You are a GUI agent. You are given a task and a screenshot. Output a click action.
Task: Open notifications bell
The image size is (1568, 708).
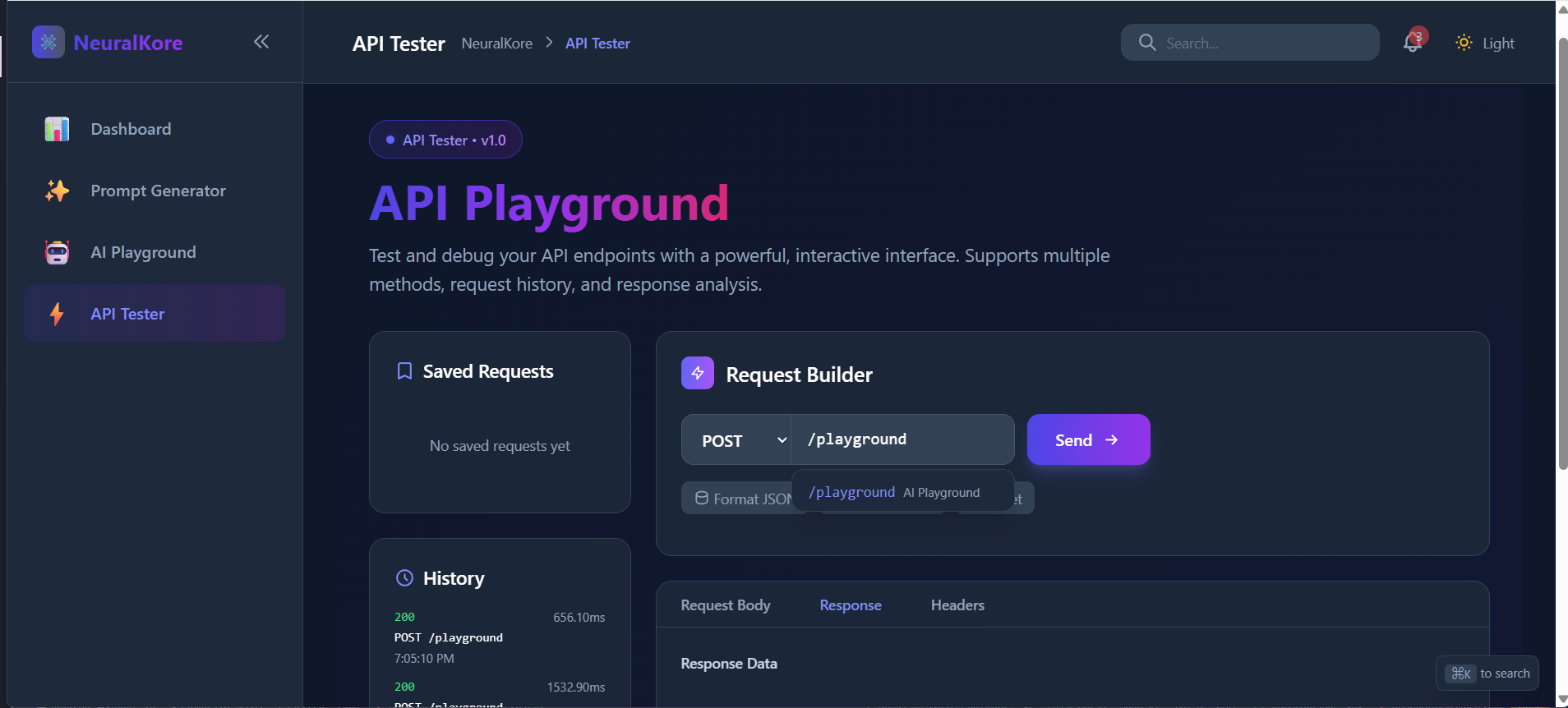point(1413,43)
